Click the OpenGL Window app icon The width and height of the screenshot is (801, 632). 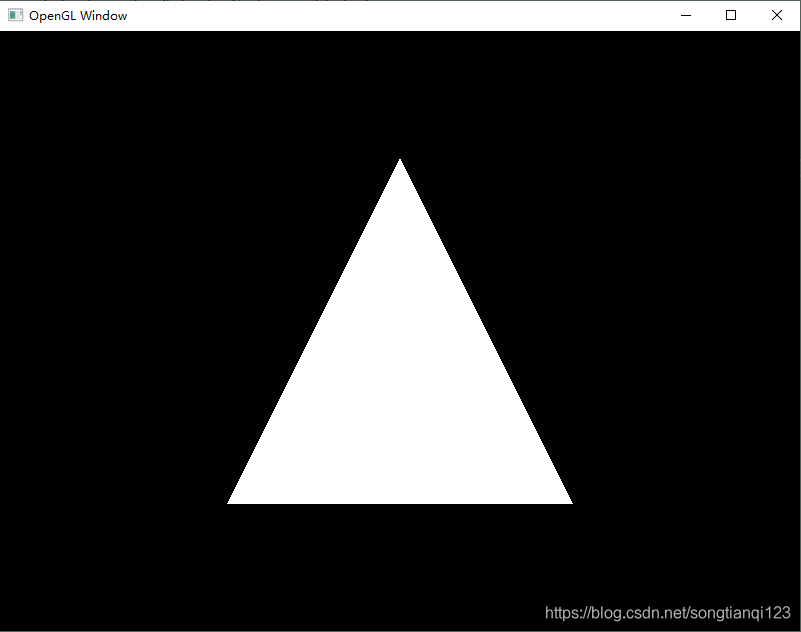pos(15,15)
